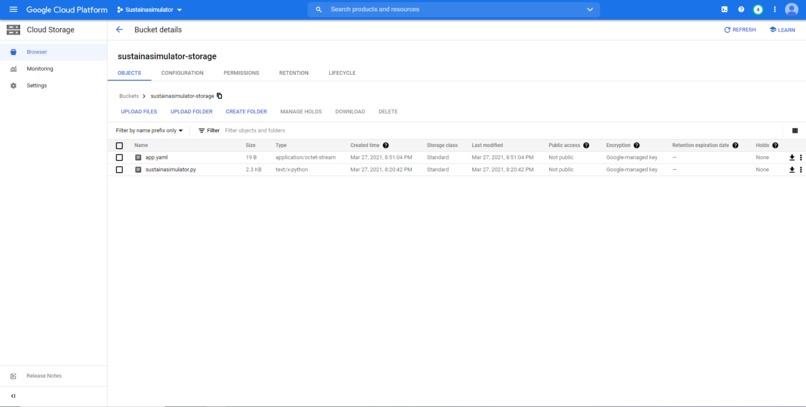Open Browser in the sidebar
Viewport: 806px width, 407px height.
pos(53,52)
